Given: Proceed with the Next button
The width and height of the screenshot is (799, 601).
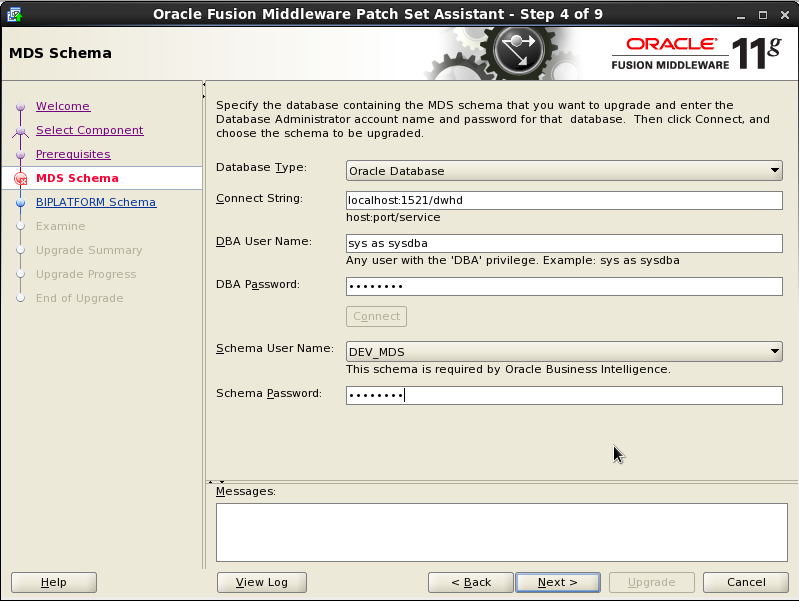Looking at the screenshot, I should click(x=558, y=582).
